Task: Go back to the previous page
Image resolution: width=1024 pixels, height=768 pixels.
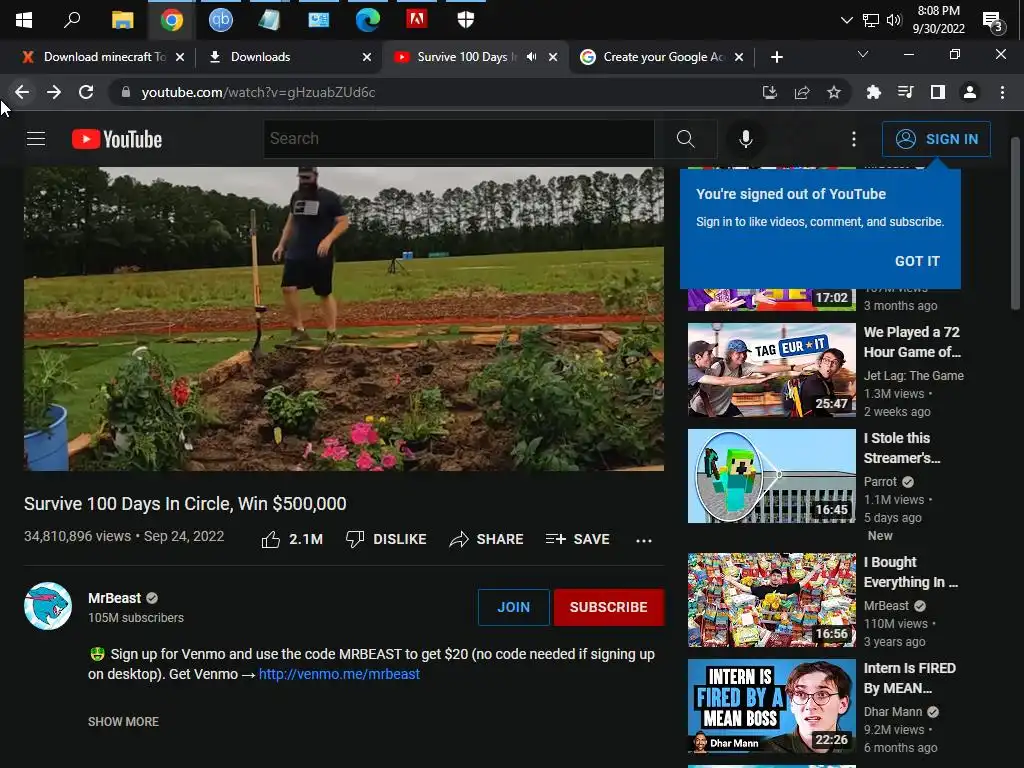Action: click(x=22, y=93)
